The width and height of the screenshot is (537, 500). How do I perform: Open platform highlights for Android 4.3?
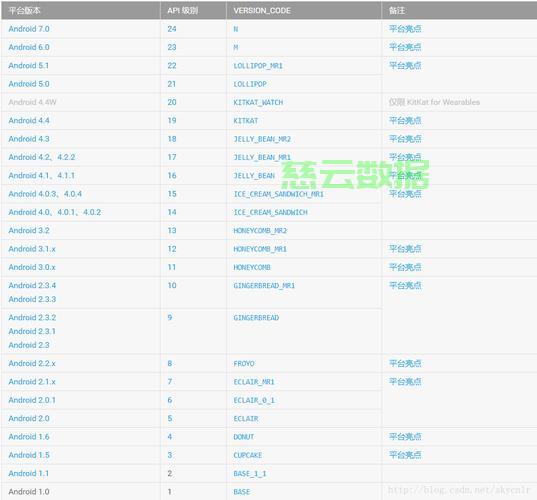tap(405, 139)
